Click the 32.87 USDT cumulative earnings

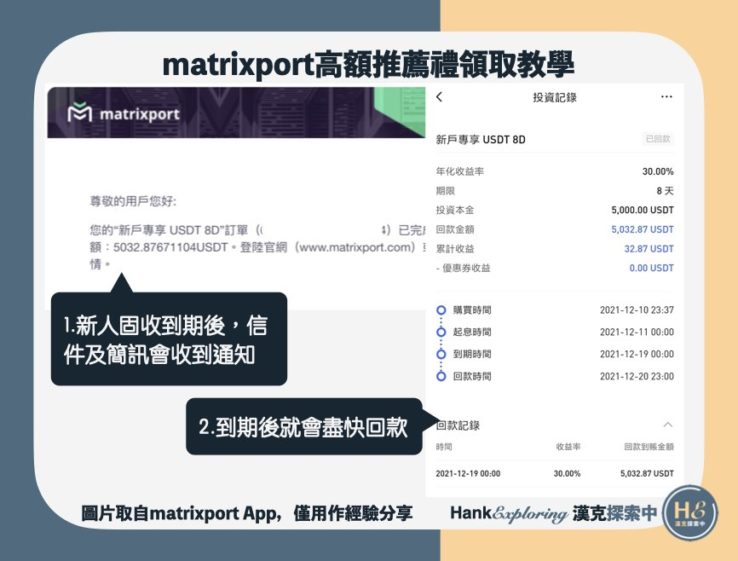[x=649, y=248]
